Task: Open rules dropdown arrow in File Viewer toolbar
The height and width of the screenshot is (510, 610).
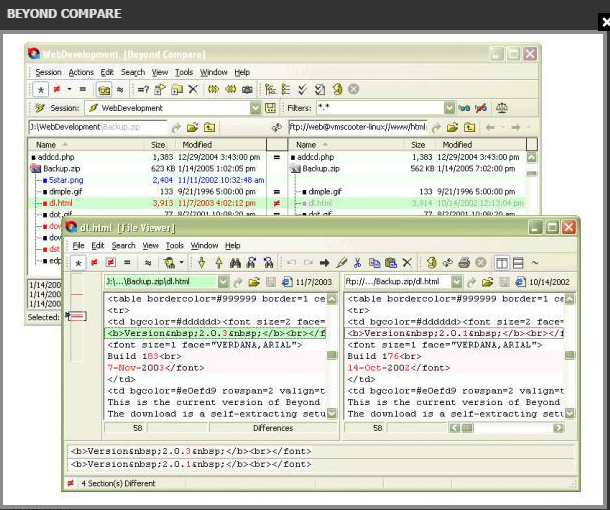Action: (181, 263)
